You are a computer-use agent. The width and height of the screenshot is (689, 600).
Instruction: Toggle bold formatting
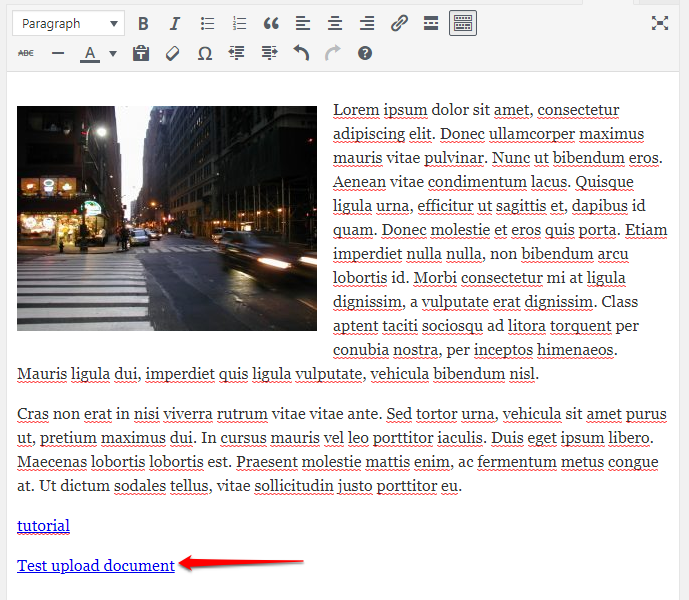click(x=143, y=24)
